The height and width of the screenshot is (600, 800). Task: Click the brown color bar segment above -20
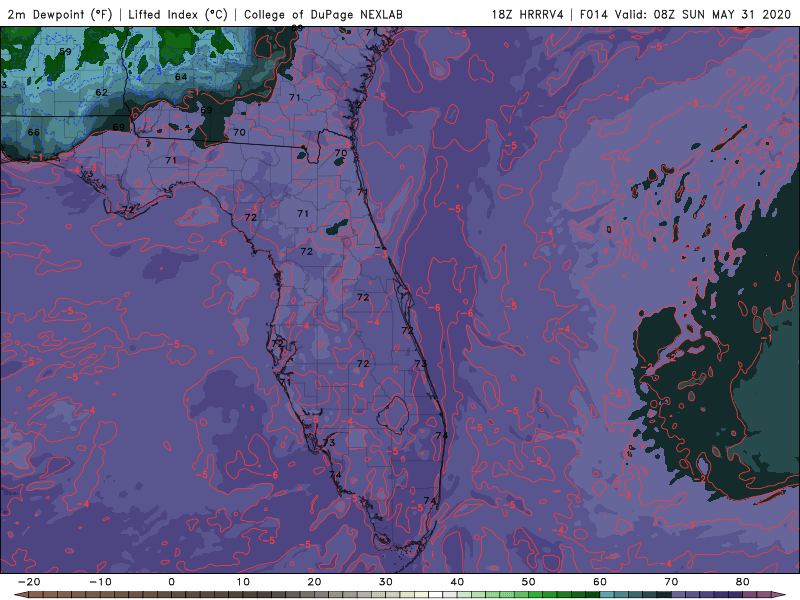click(x=35, y=595)
